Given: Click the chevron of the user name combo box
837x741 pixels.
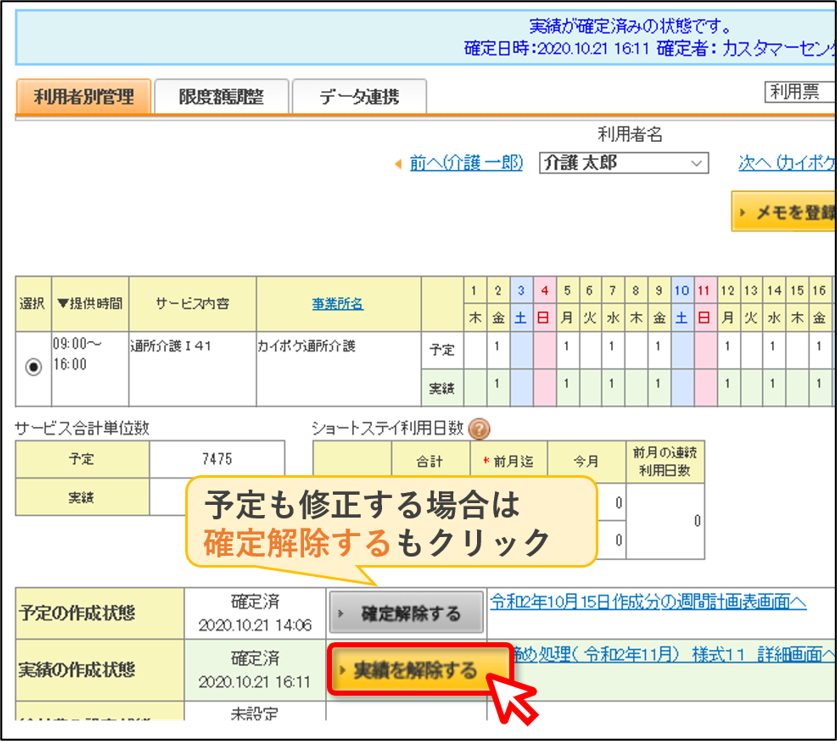Looking at the screenshot, I should click(x=696, y=163).
